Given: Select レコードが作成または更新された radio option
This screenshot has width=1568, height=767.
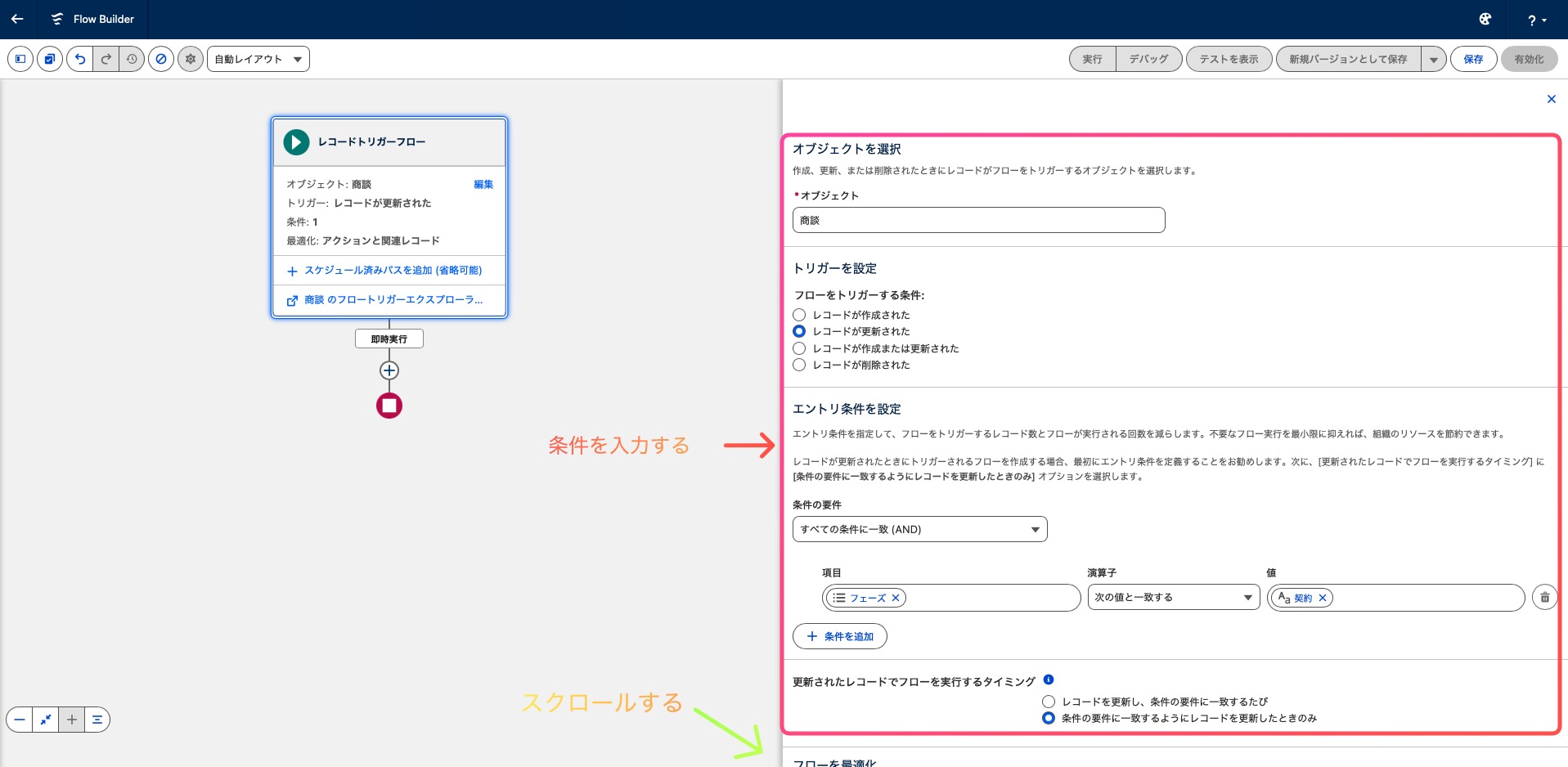Looking at the screenshot, I should pyautogui.click(x=799, y=348).
